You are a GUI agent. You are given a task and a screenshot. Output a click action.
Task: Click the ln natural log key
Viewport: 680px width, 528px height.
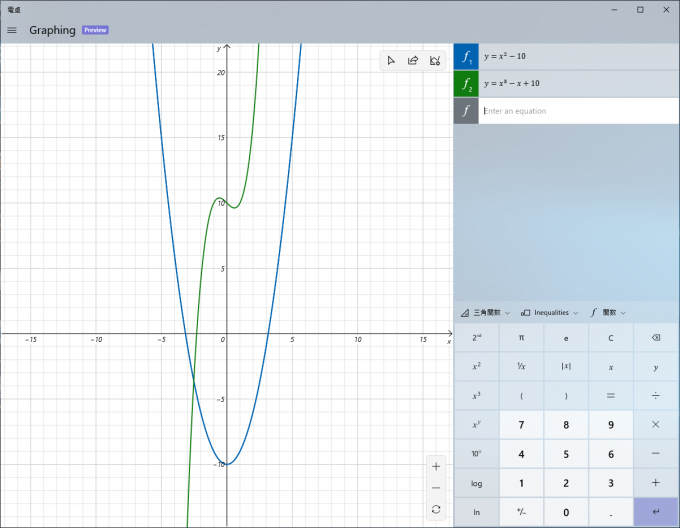(477, 512)
